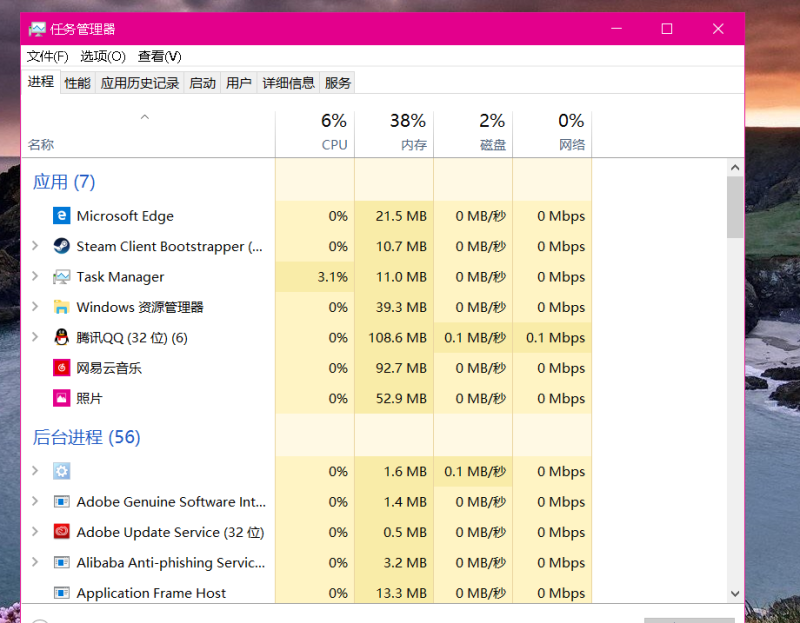Switch to the 进程 tab
Image resolution: width=800 pixels, height=623 pixels.
41,82
